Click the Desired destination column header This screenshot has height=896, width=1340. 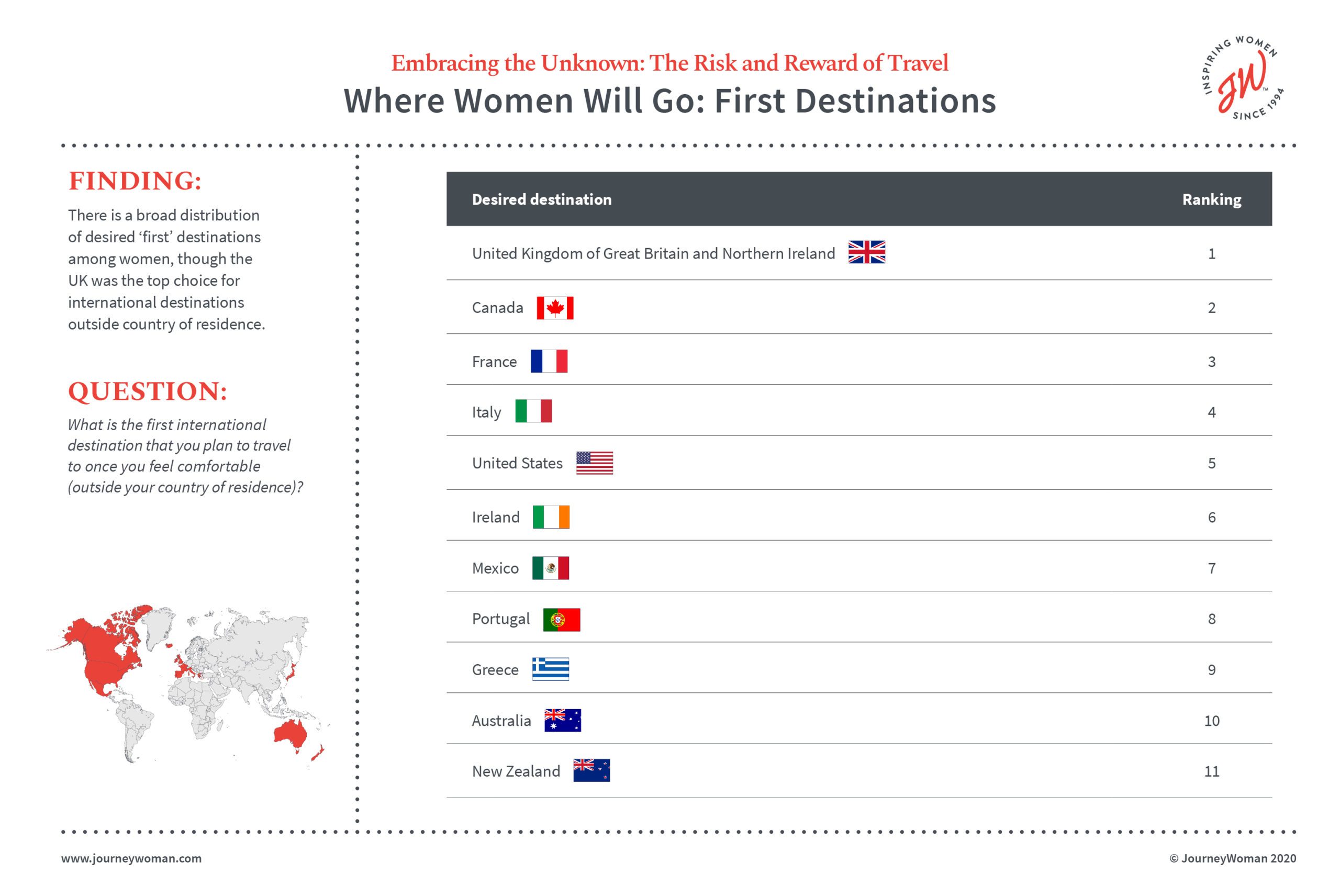[541, 199]
